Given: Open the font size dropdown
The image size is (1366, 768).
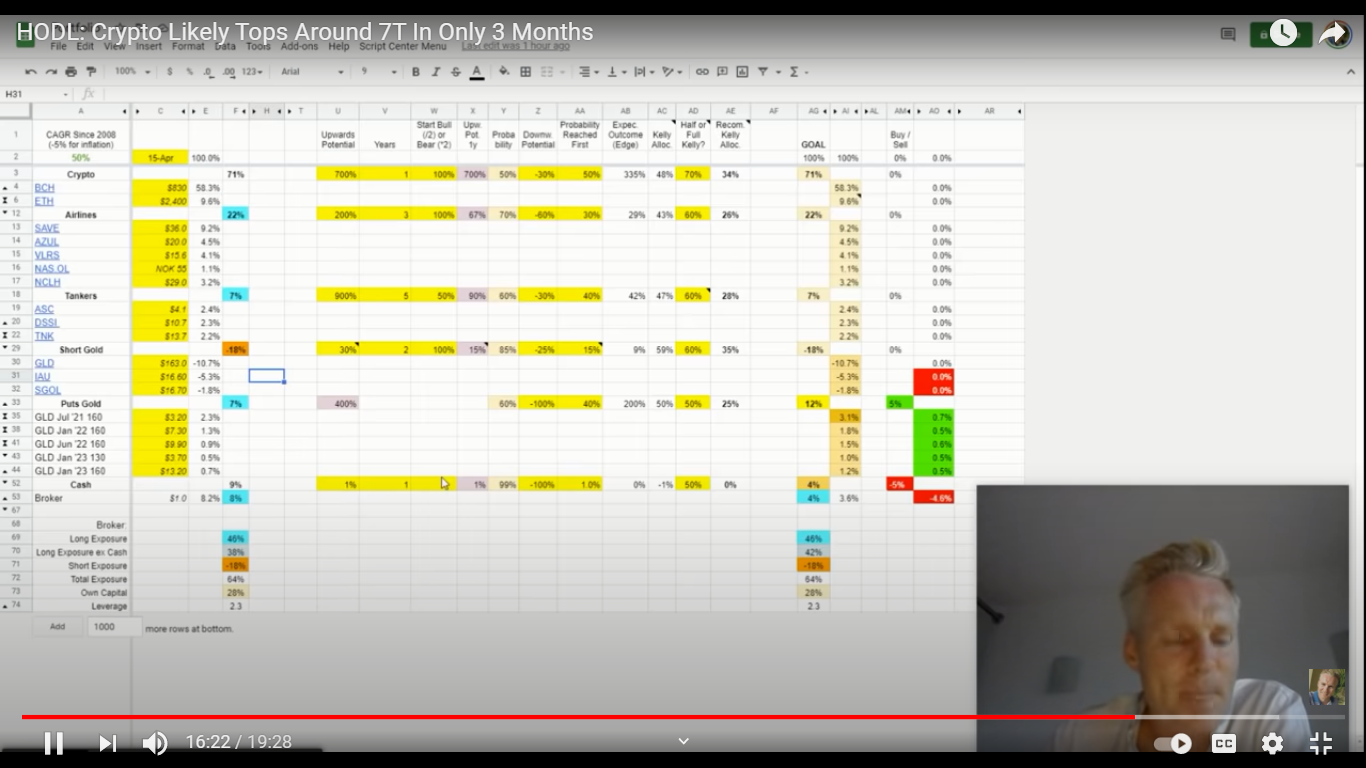Looking at the screenshot, I should pos(378,72).
